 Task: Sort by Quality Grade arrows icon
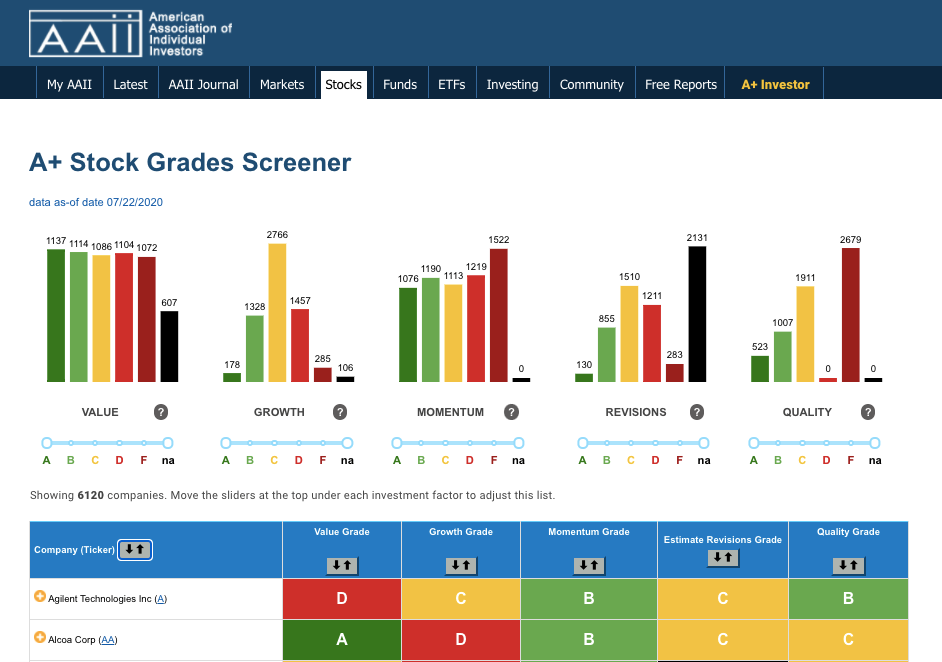pos(848,565)
